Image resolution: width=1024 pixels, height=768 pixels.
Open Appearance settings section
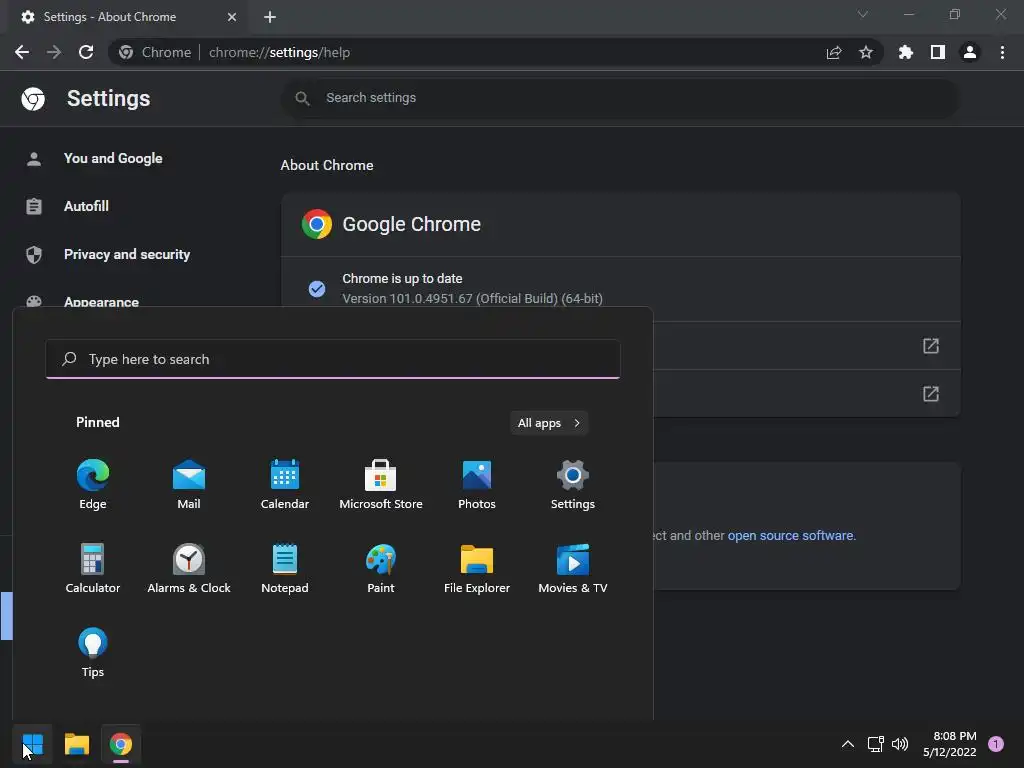click(x=101, y=302)
